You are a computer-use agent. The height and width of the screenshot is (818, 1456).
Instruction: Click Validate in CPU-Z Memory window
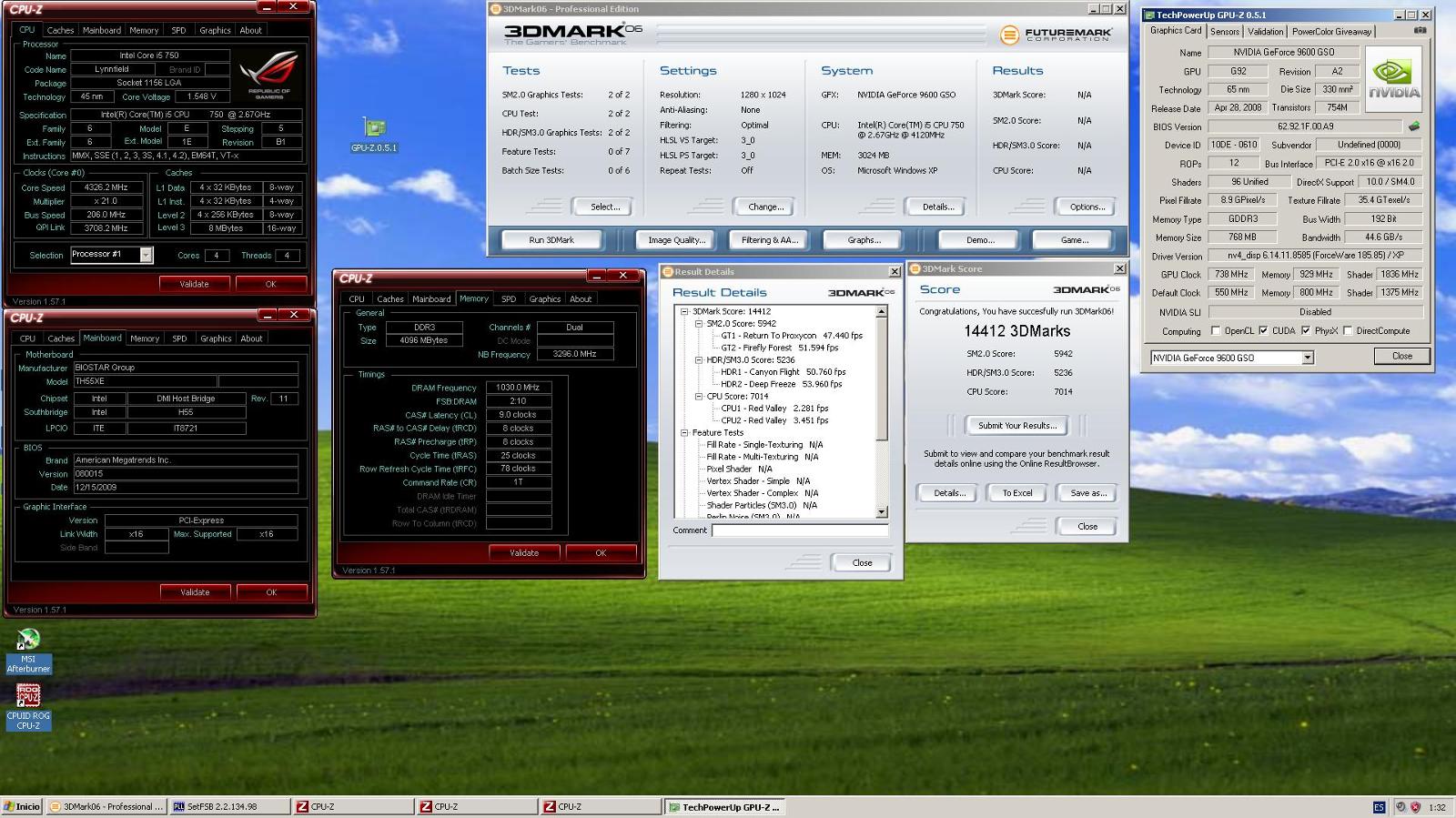(x=524, y=553)
